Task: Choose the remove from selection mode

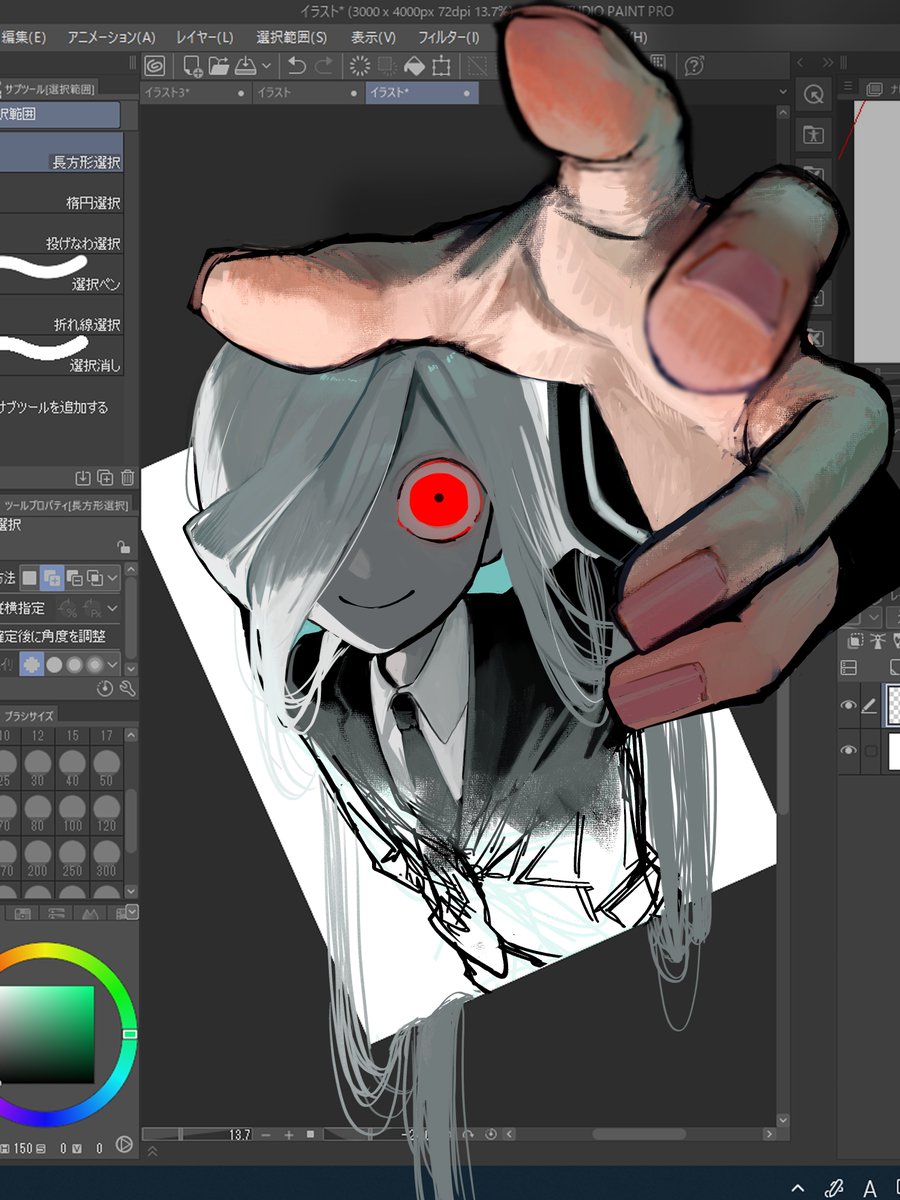Action: click(74, 577)
